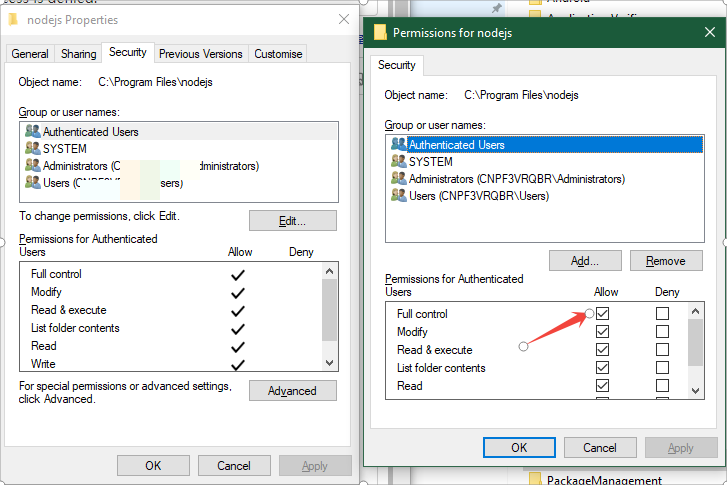
Task: Click Administrators group icon in Properties list
Action: [x=32, y=166]
